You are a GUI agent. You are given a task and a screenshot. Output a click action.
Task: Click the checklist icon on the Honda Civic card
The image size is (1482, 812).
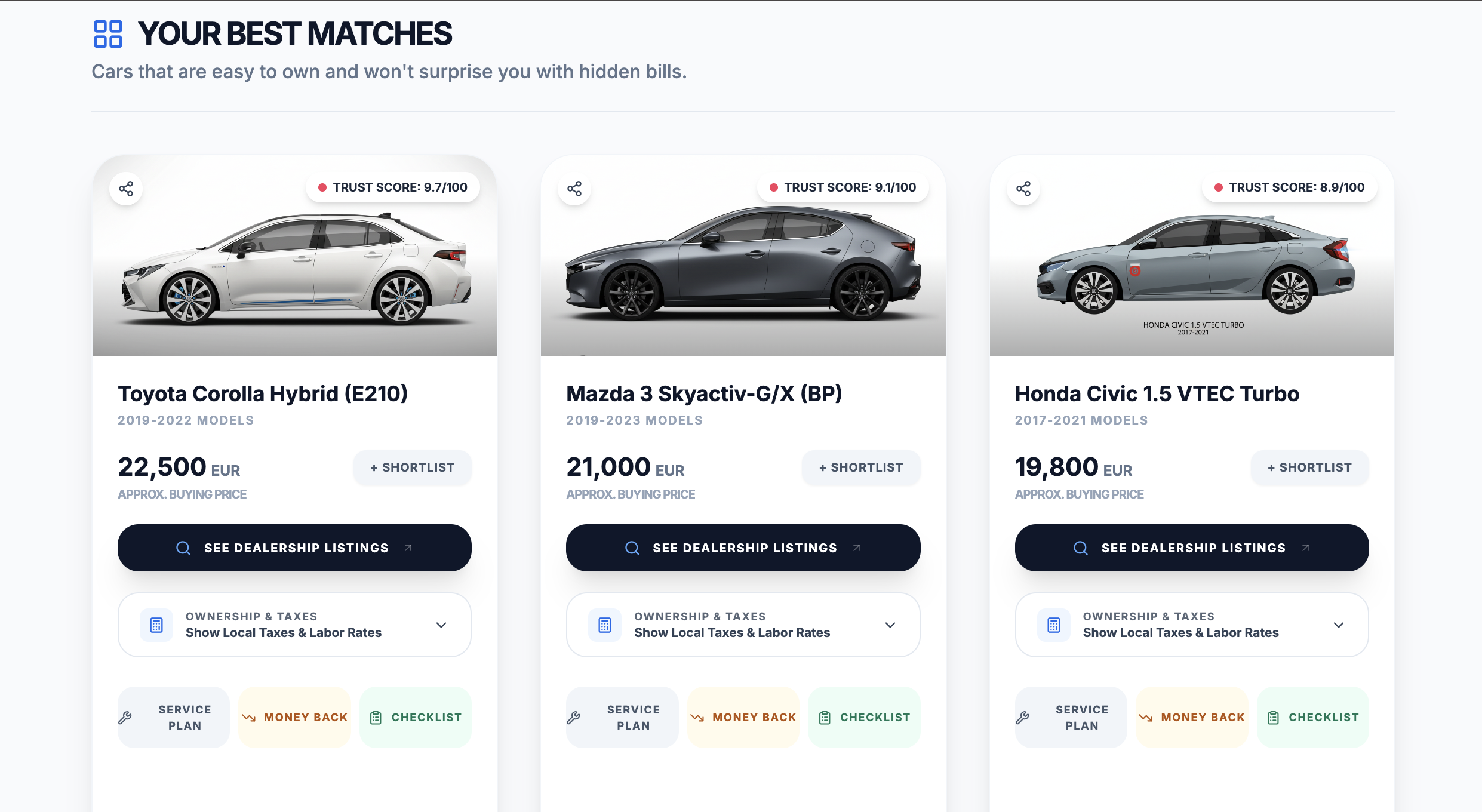point(1273,717)
